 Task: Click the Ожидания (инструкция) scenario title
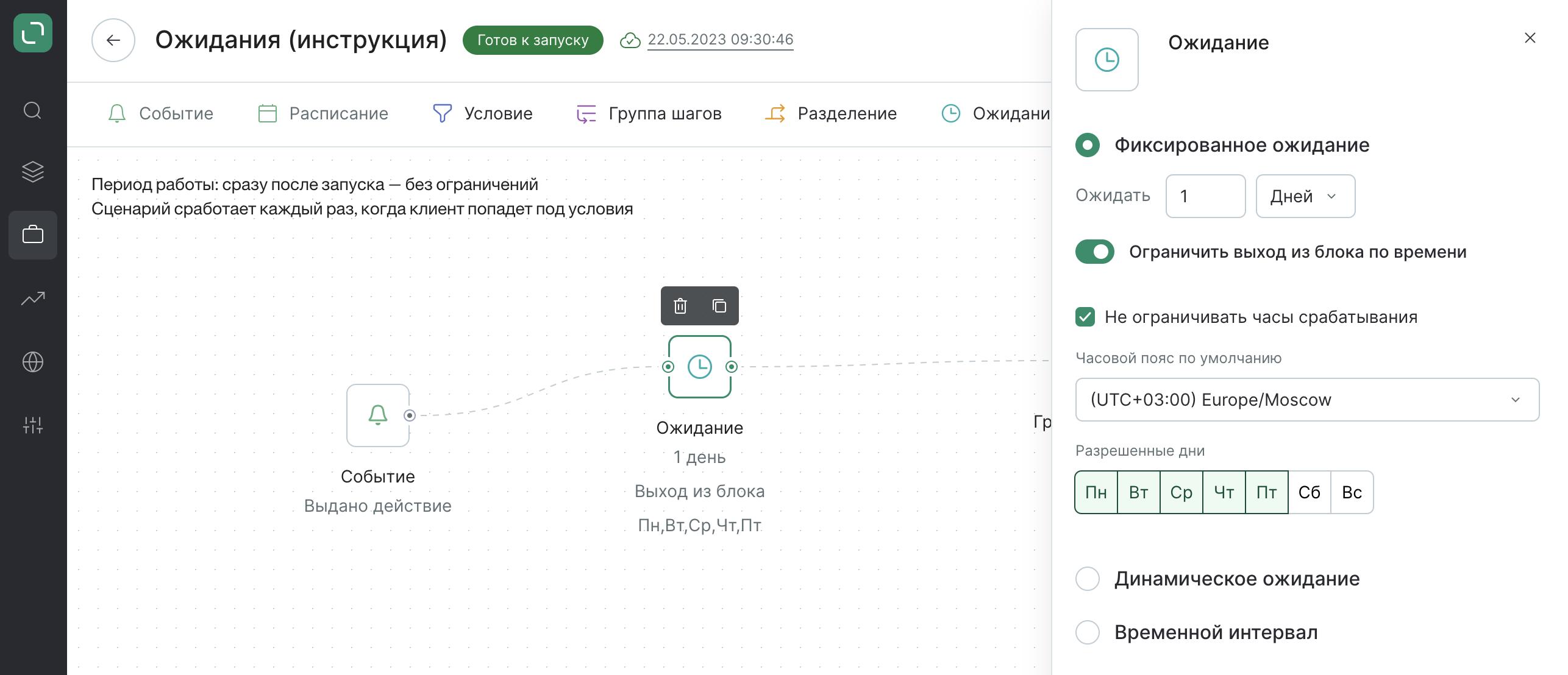[301, 40]
